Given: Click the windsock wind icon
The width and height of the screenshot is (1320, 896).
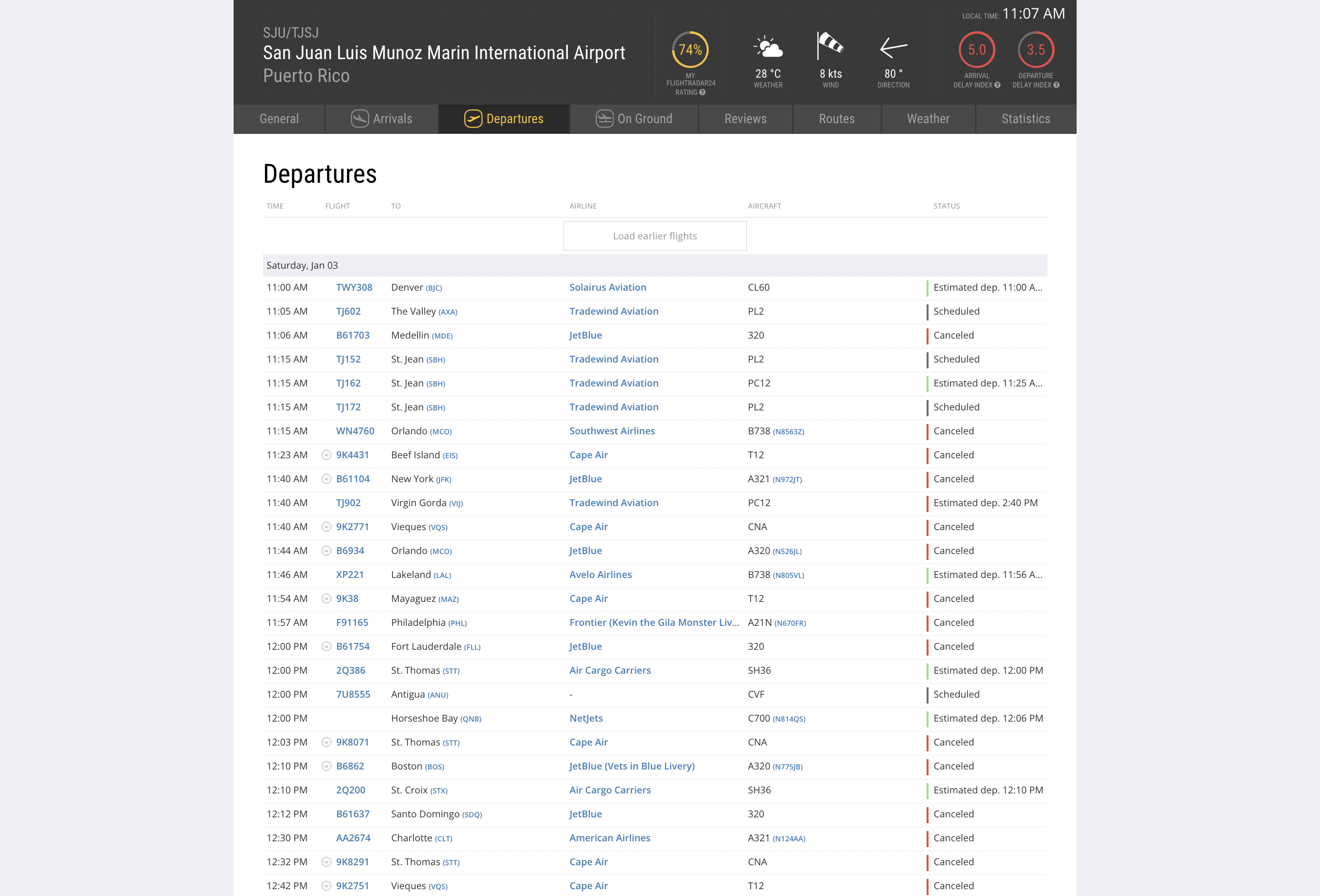Looking at the screenshot, I should click(x=830, y=46).
